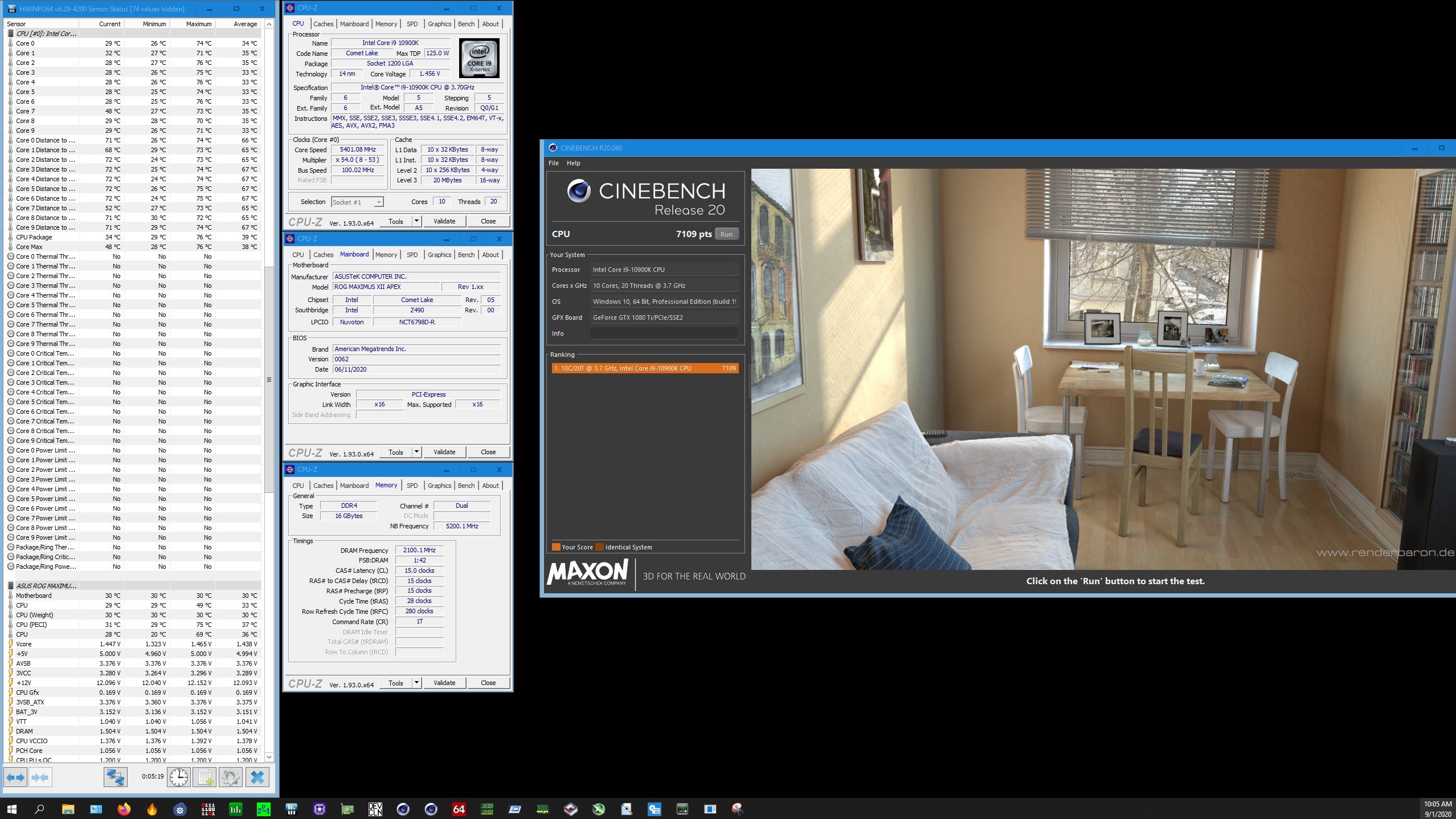Launch Firefox from the taskbar

pos(124,809)
